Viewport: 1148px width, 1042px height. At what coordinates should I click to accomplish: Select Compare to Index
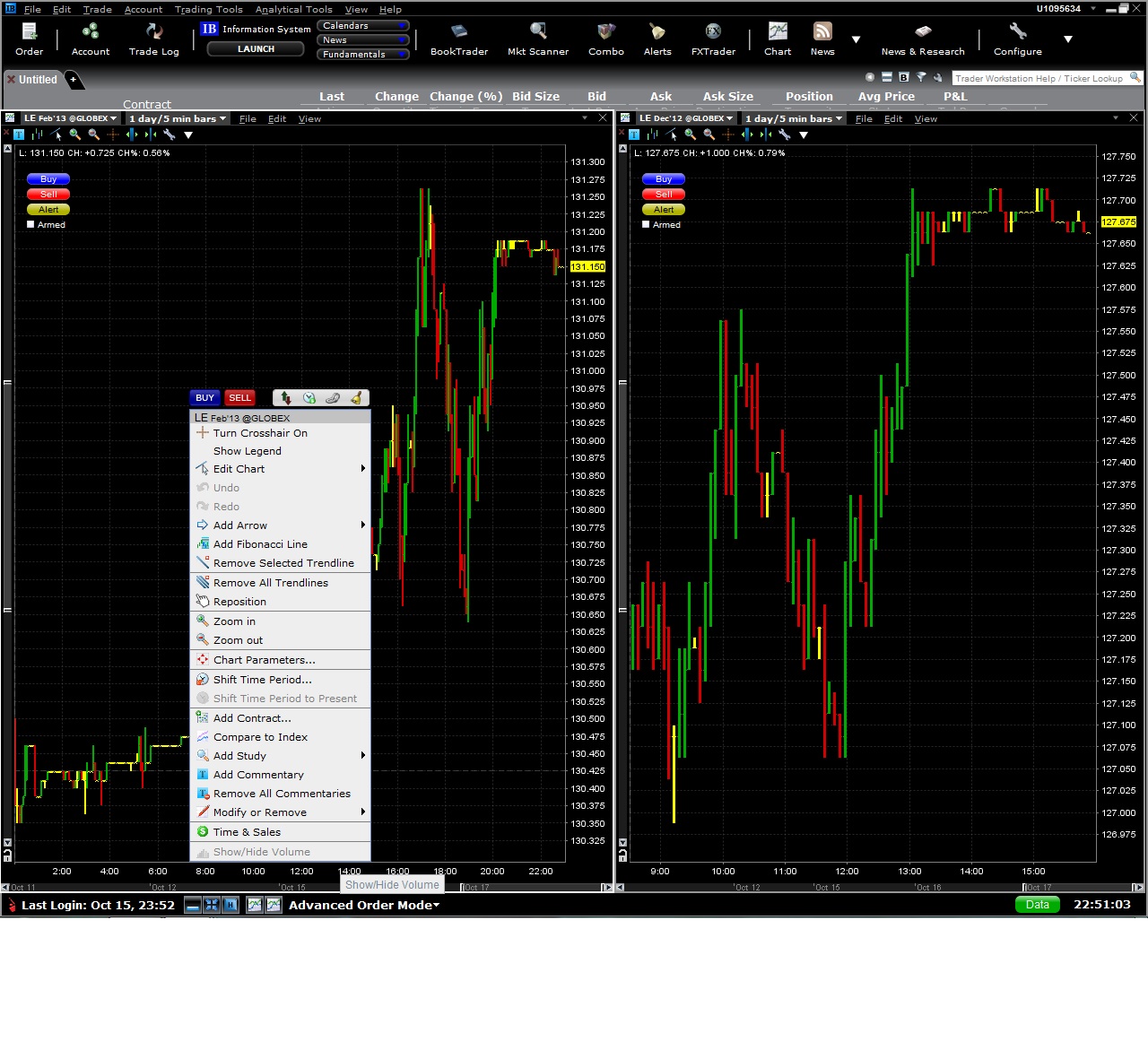[x=281, y=737]
